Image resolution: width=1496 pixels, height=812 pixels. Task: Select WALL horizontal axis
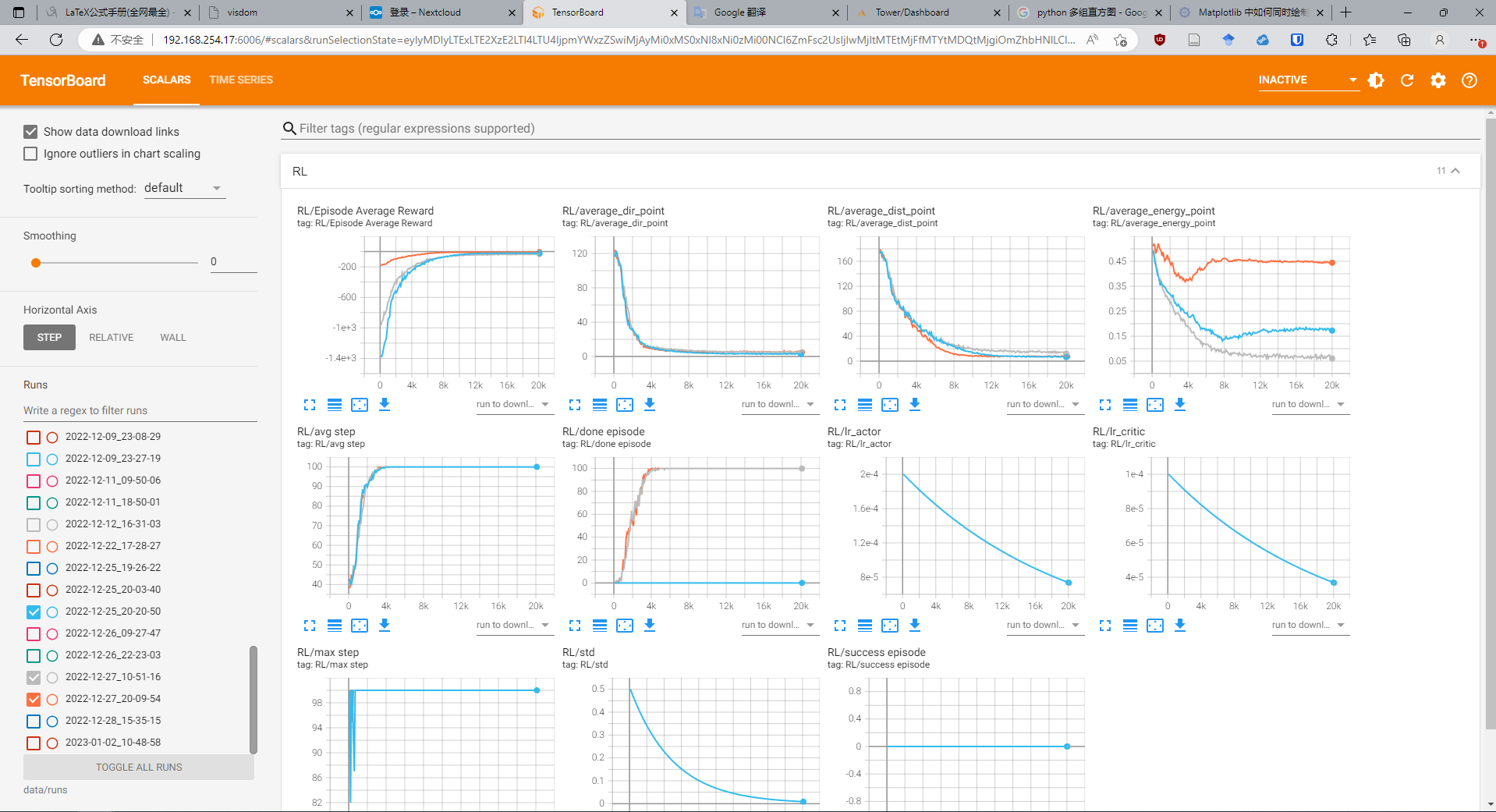click(173, 338)
